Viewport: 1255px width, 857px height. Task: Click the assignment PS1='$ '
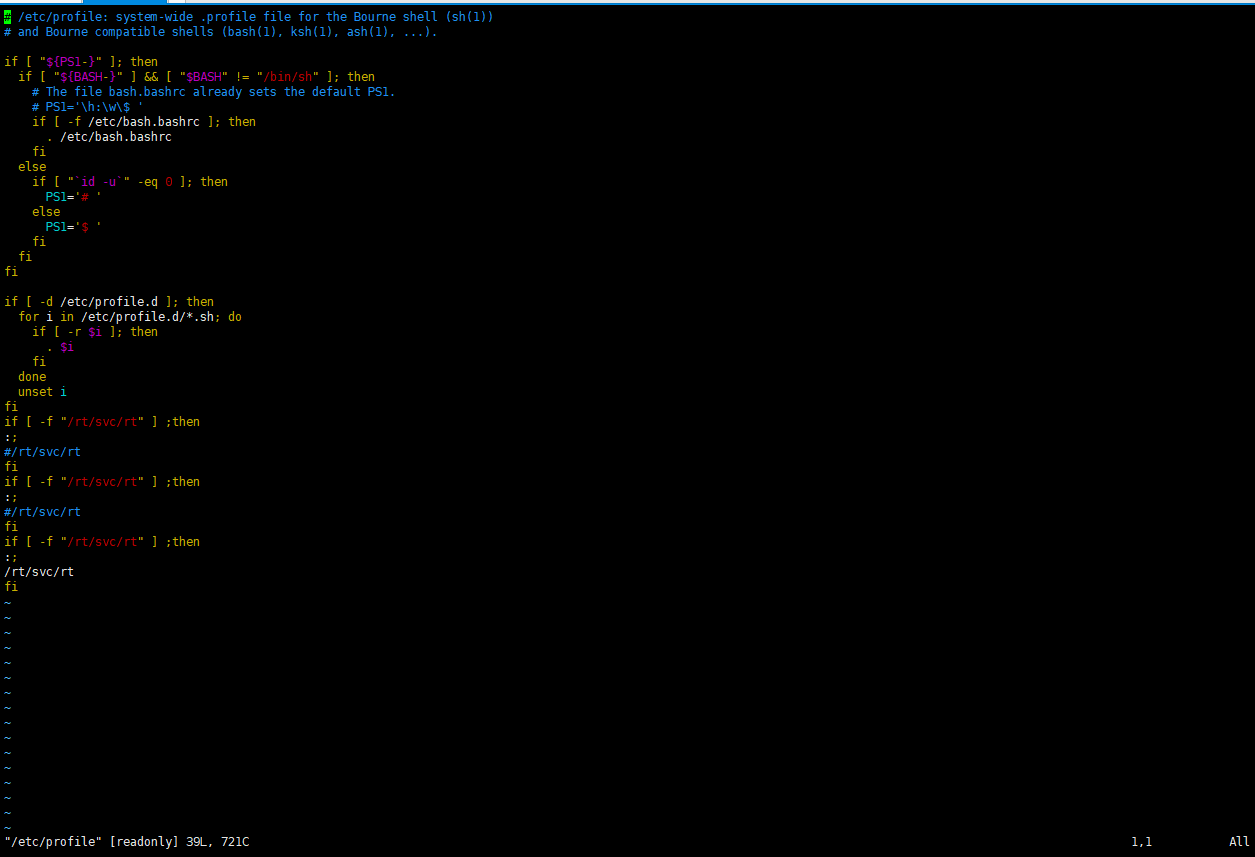[x=74, y=227]
